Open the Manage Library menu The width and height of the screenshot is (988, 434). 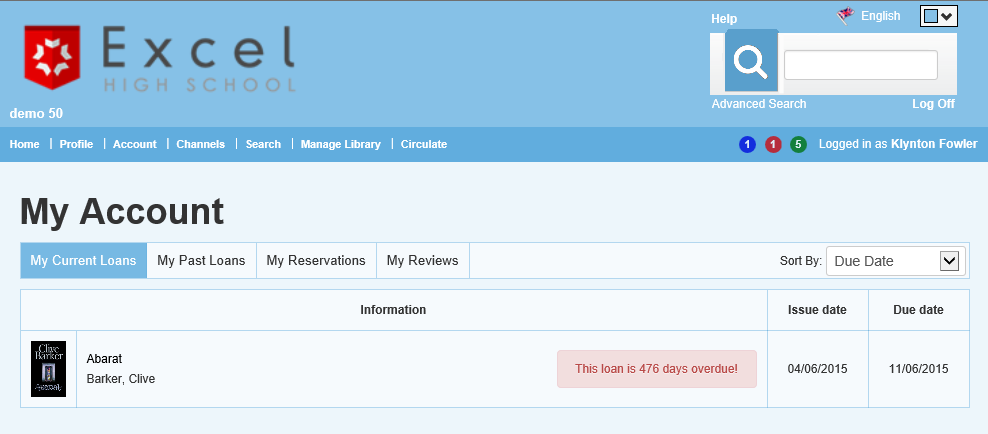click(x=341, y=144)
